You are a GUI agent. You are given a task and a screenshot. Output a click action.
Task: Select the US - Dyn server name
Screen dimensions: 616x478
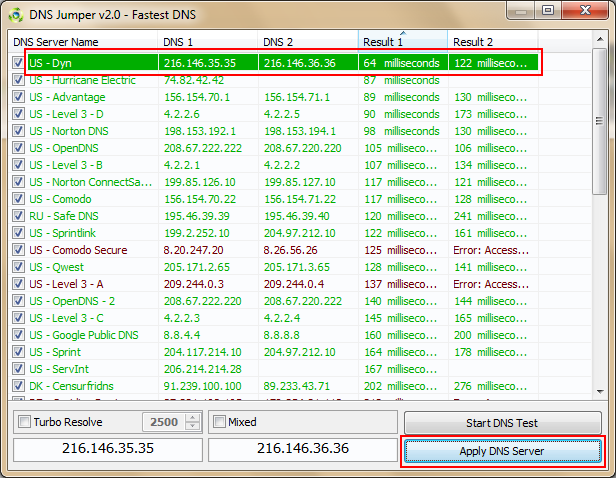[50, 63]
